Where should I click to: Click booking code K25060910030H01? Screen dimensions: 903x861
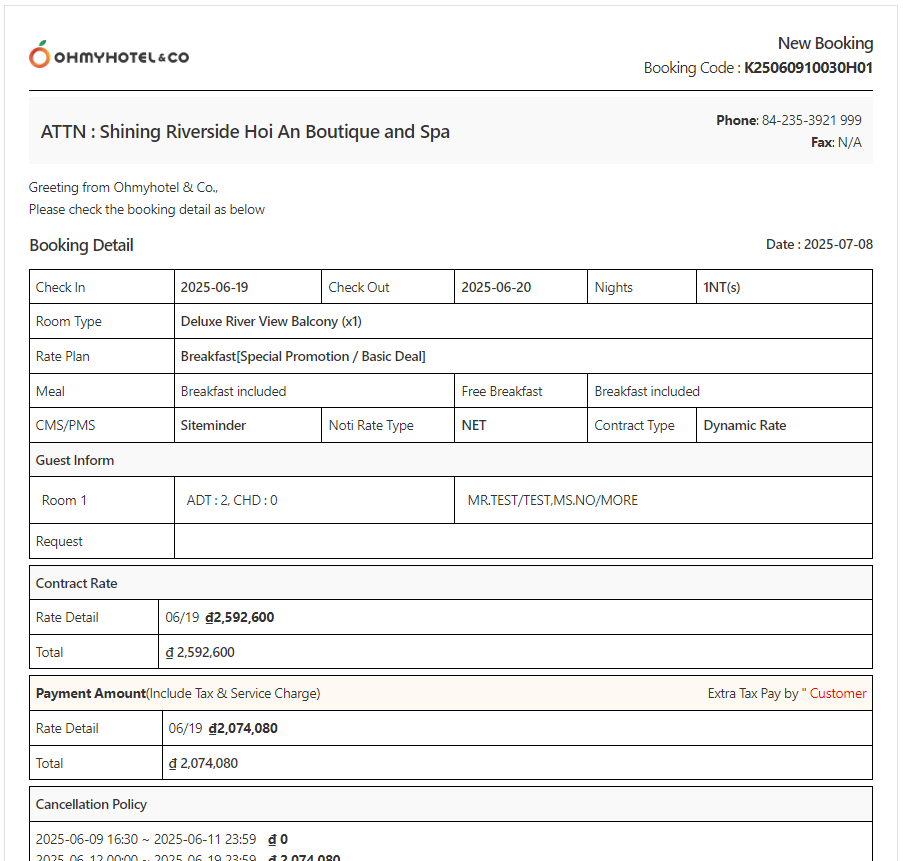click(x=808, y=68)
